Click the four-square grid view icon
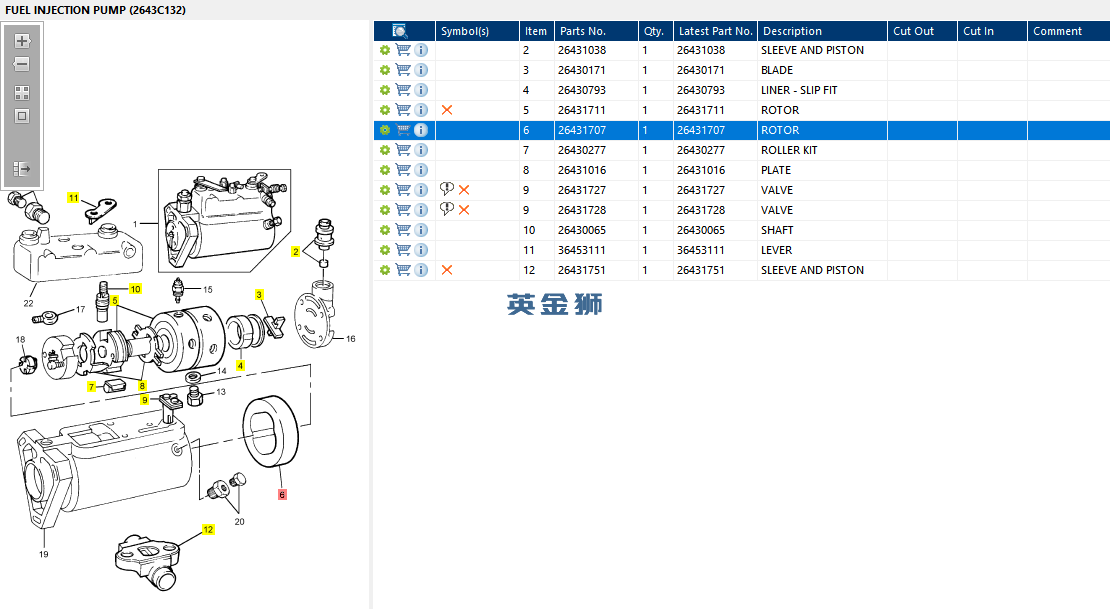 pos(22,93)
